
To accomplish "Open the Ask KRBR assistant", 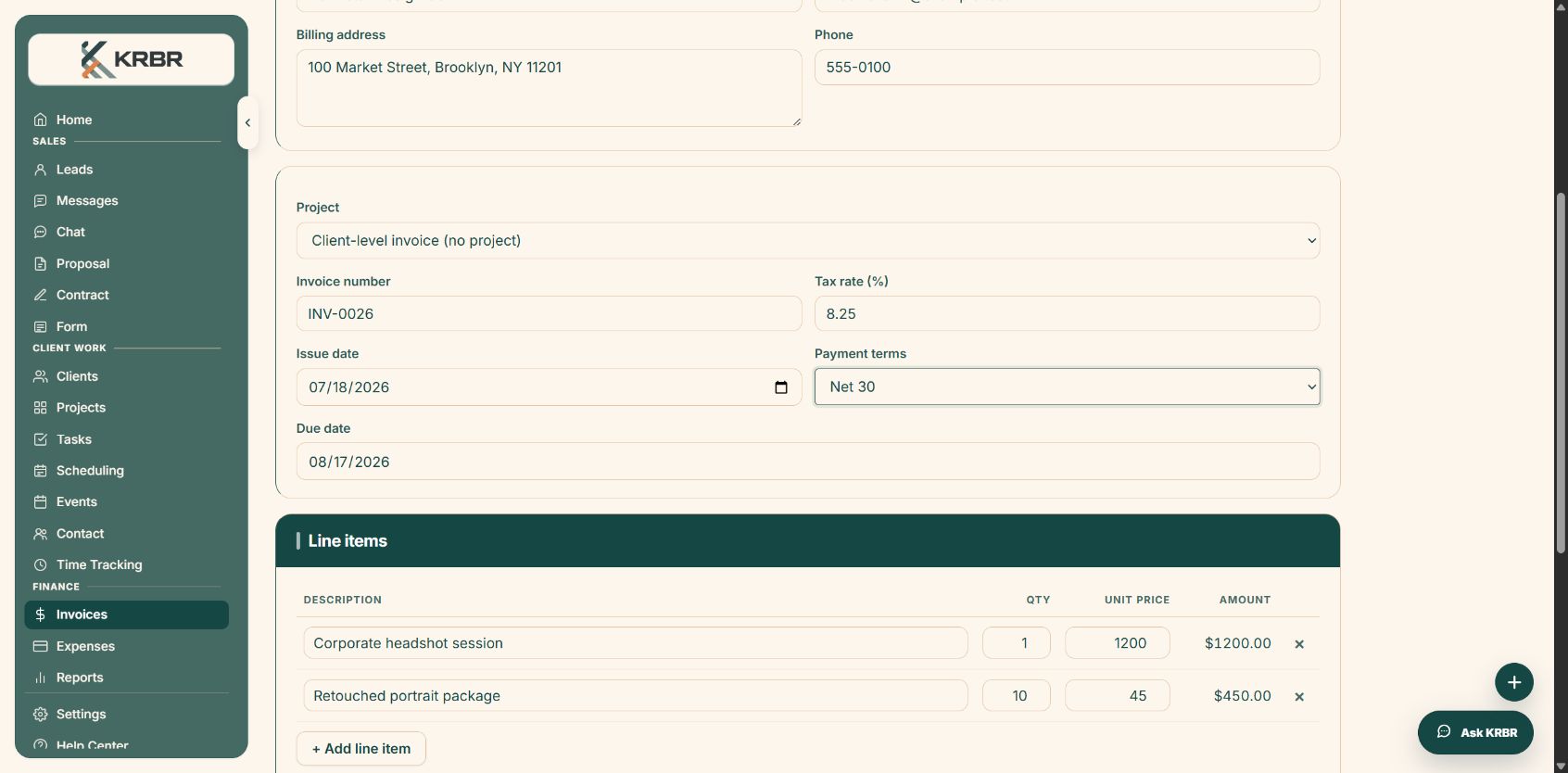I will pos(1475,732).
